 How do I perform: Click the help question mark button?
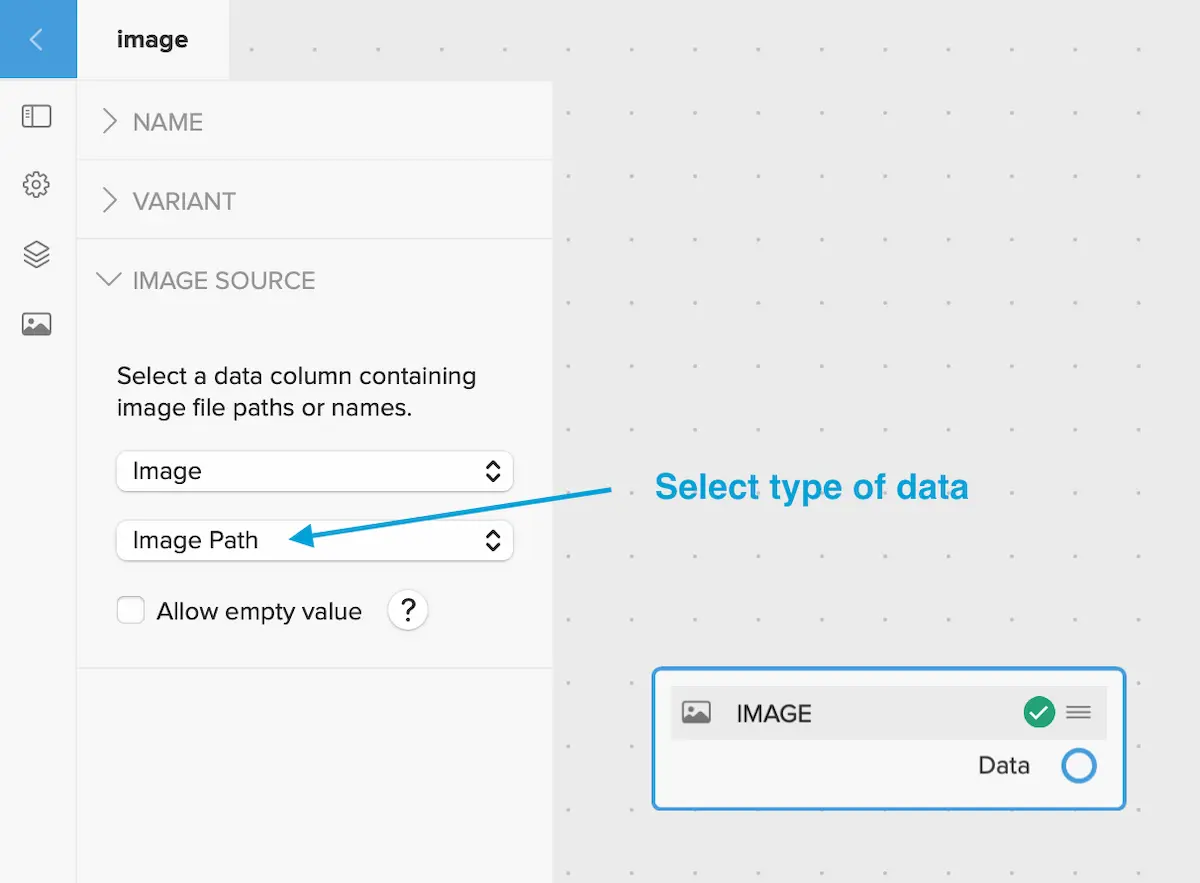coord(408,610)
